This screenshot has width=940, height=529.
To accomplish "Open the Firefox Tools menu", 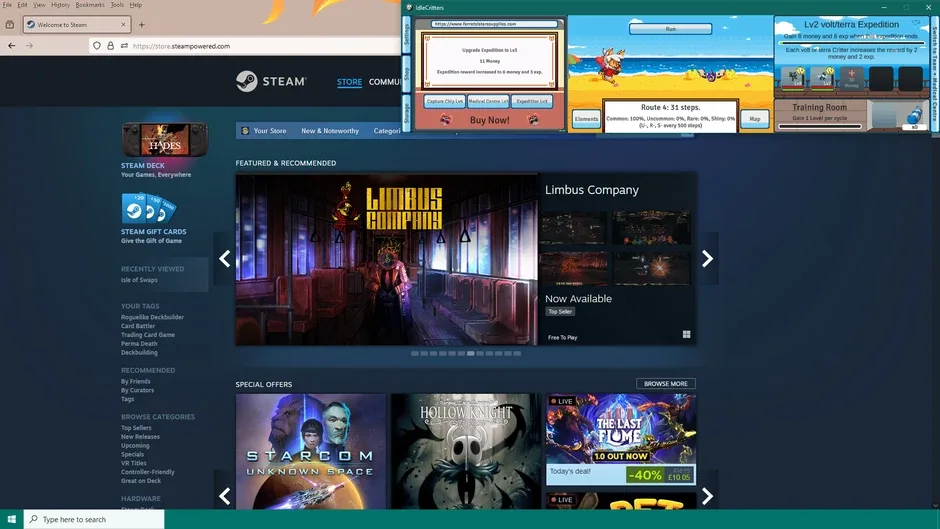I will click(117, 5).
